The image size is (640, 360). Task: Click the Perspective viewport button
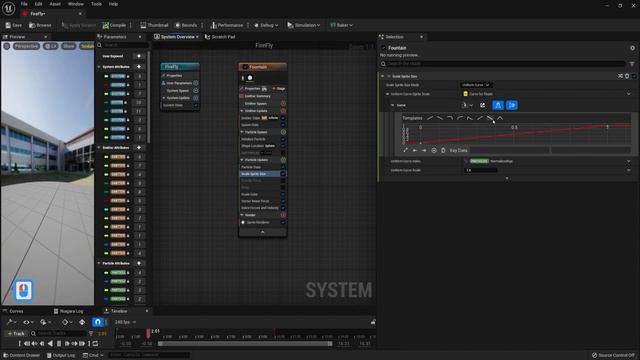26,46
